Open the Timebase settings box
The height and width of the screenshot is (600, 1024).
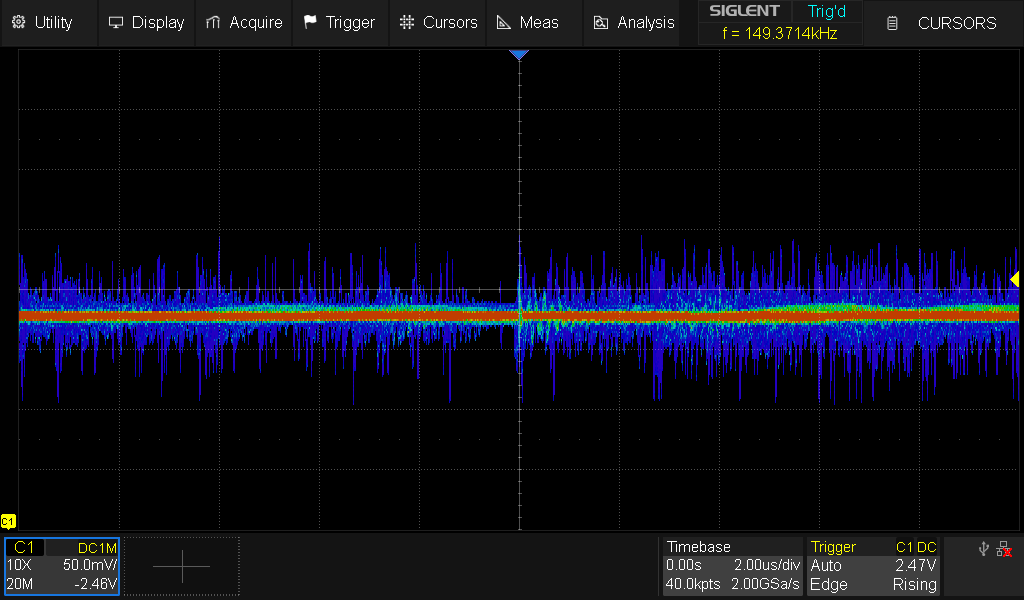point(733,566)
